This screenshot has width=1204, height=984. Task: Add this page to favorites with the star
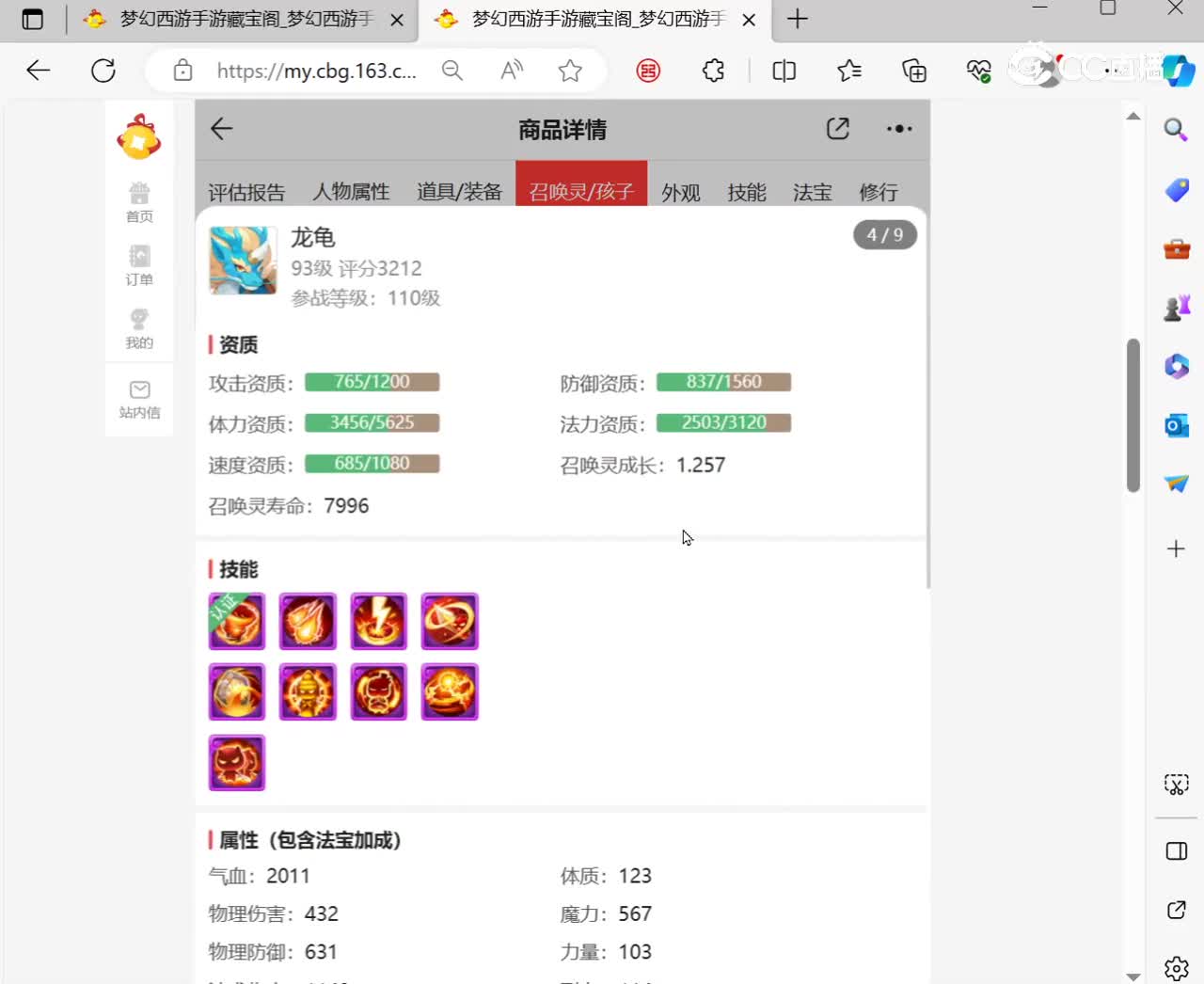(570, 71)
